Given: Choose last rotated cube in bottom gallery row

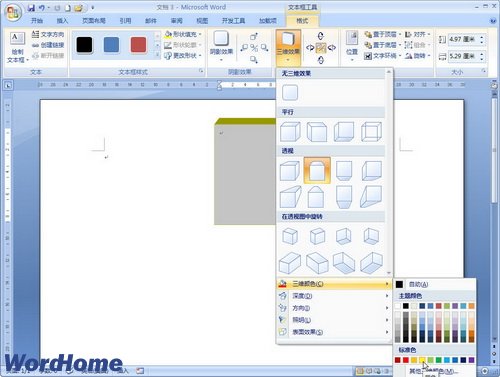Looking at the screenshot, I should pos(372,263).
